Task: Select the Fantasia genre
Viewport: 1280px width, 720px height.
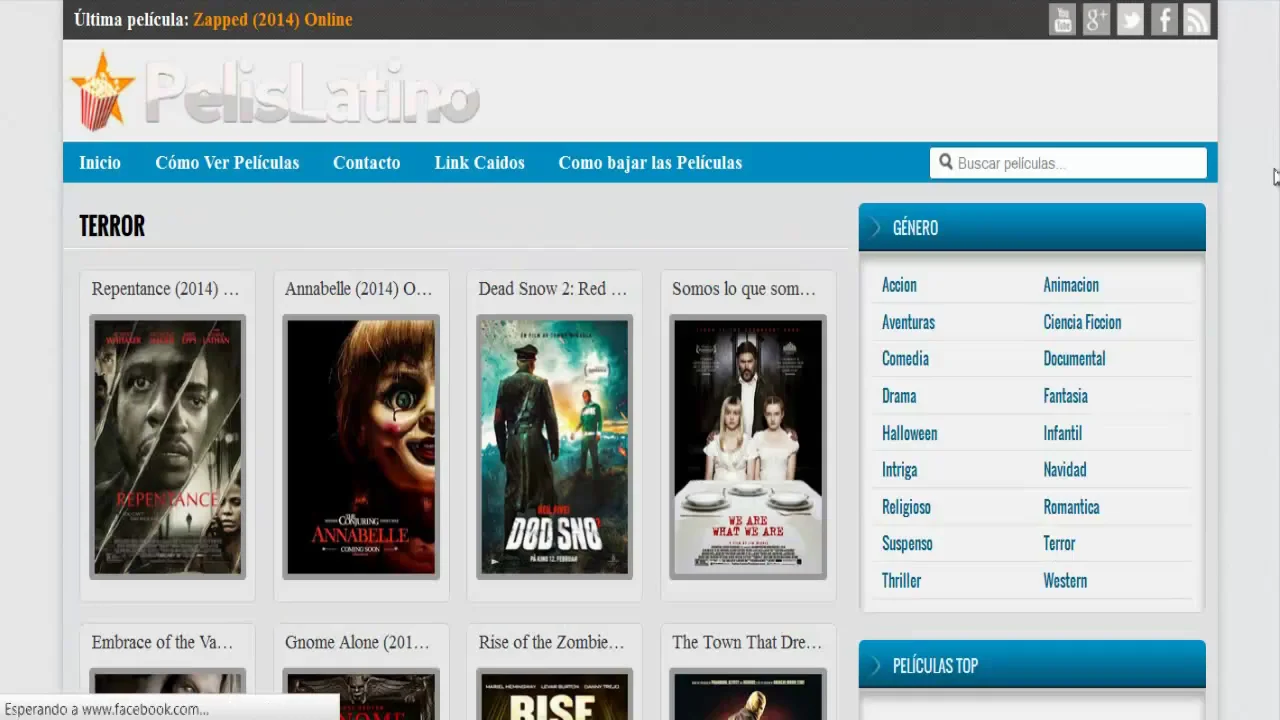Action: pos(1065,396)
